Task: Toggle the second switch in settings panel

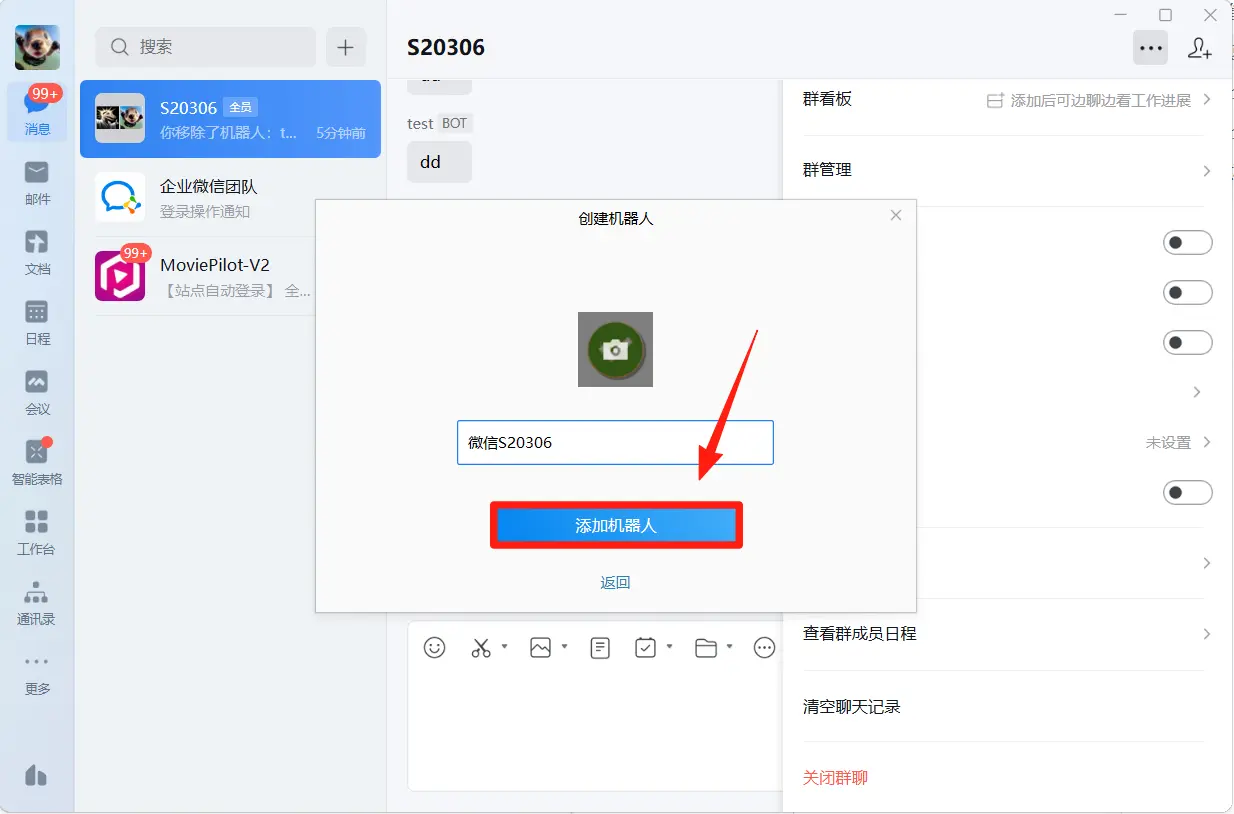Action: click(x=1187, y=293)
